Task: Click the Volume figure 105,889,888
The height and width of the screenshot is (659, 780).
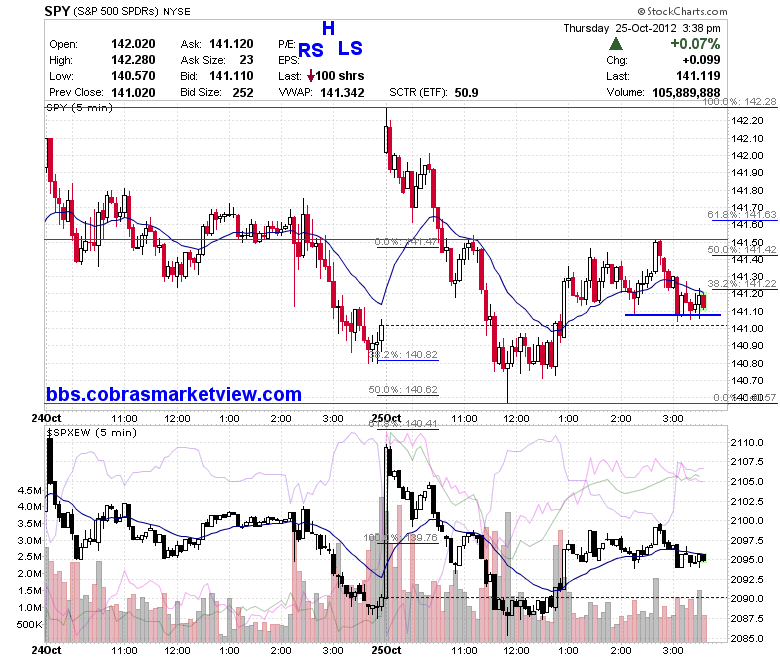Action: (686, 93)
